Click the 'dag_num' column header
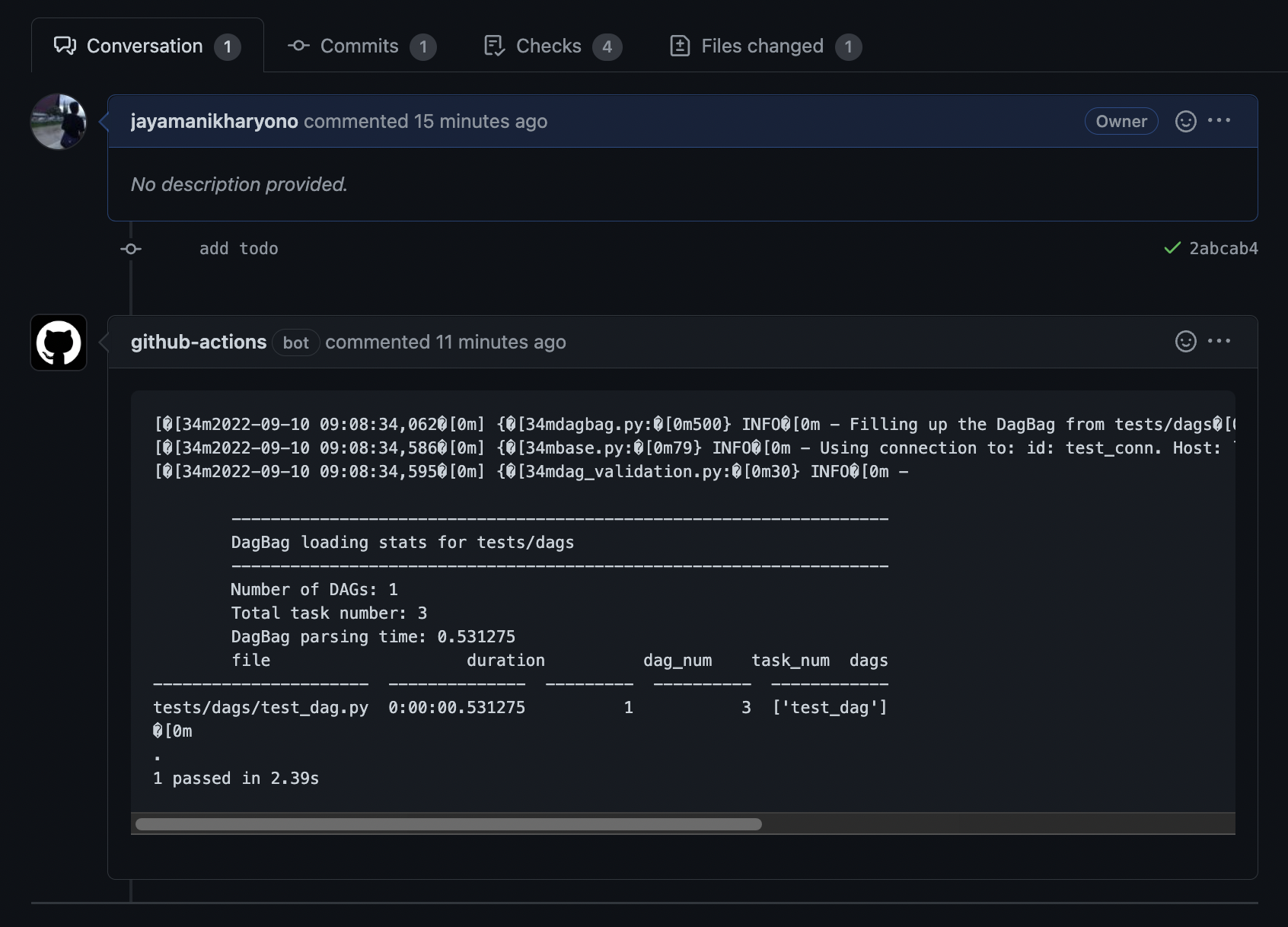Viewport: 1288px width, 927px height. 677,661
